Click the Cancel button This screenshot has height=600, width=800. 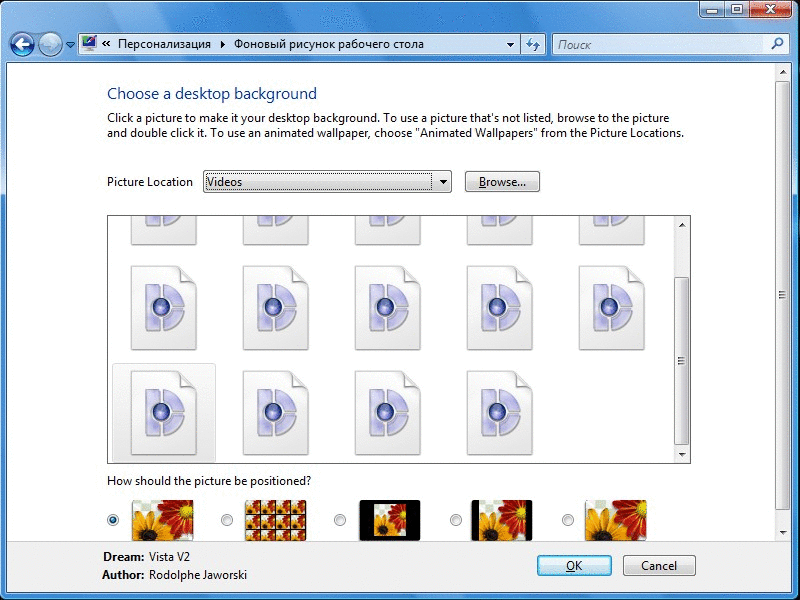659,566
